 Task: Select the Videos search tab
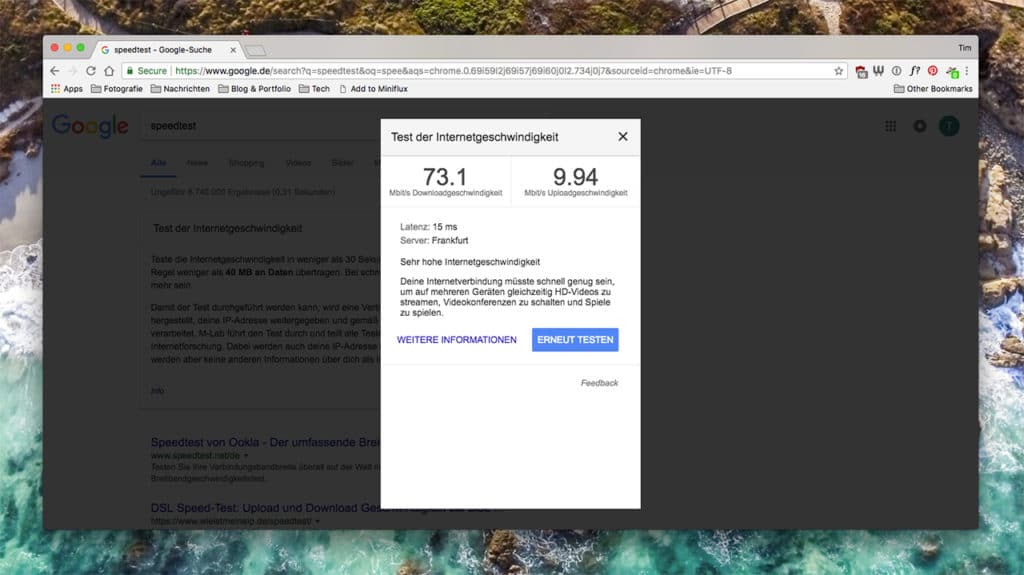[298, 163]
